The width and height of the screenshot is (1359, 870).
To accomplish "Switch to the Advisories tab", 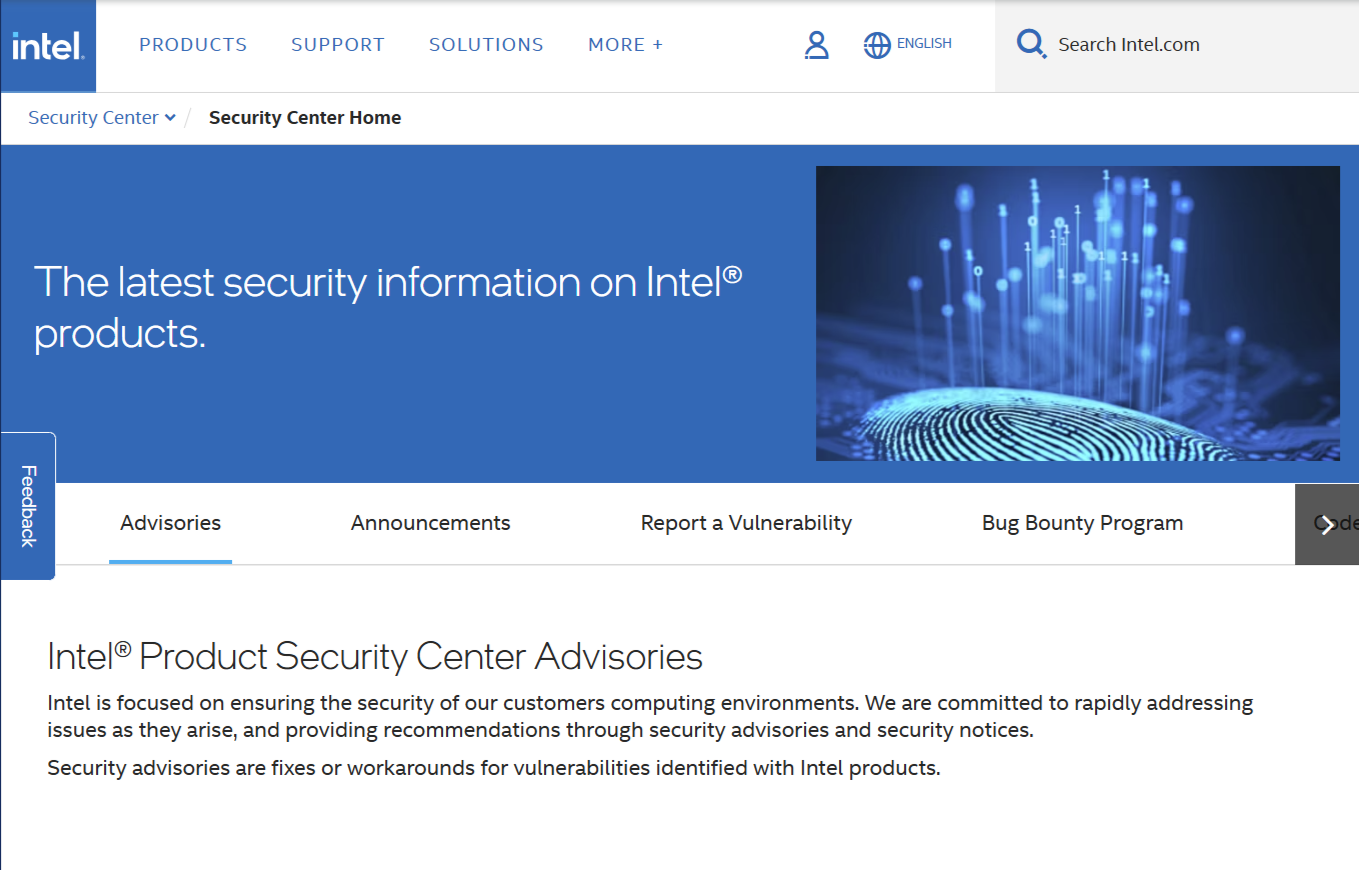I will (170, 522).
